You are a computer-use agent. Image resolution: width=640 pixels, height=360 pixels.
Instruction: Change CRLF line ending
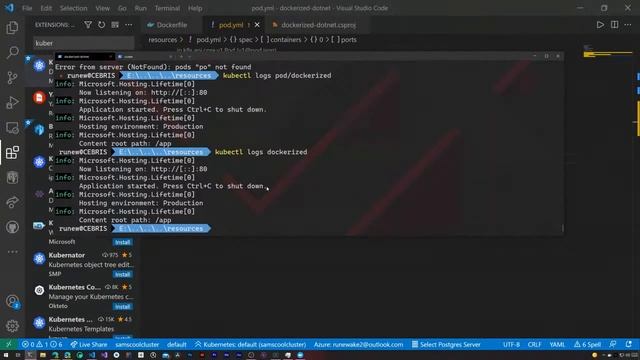point(534,344)
